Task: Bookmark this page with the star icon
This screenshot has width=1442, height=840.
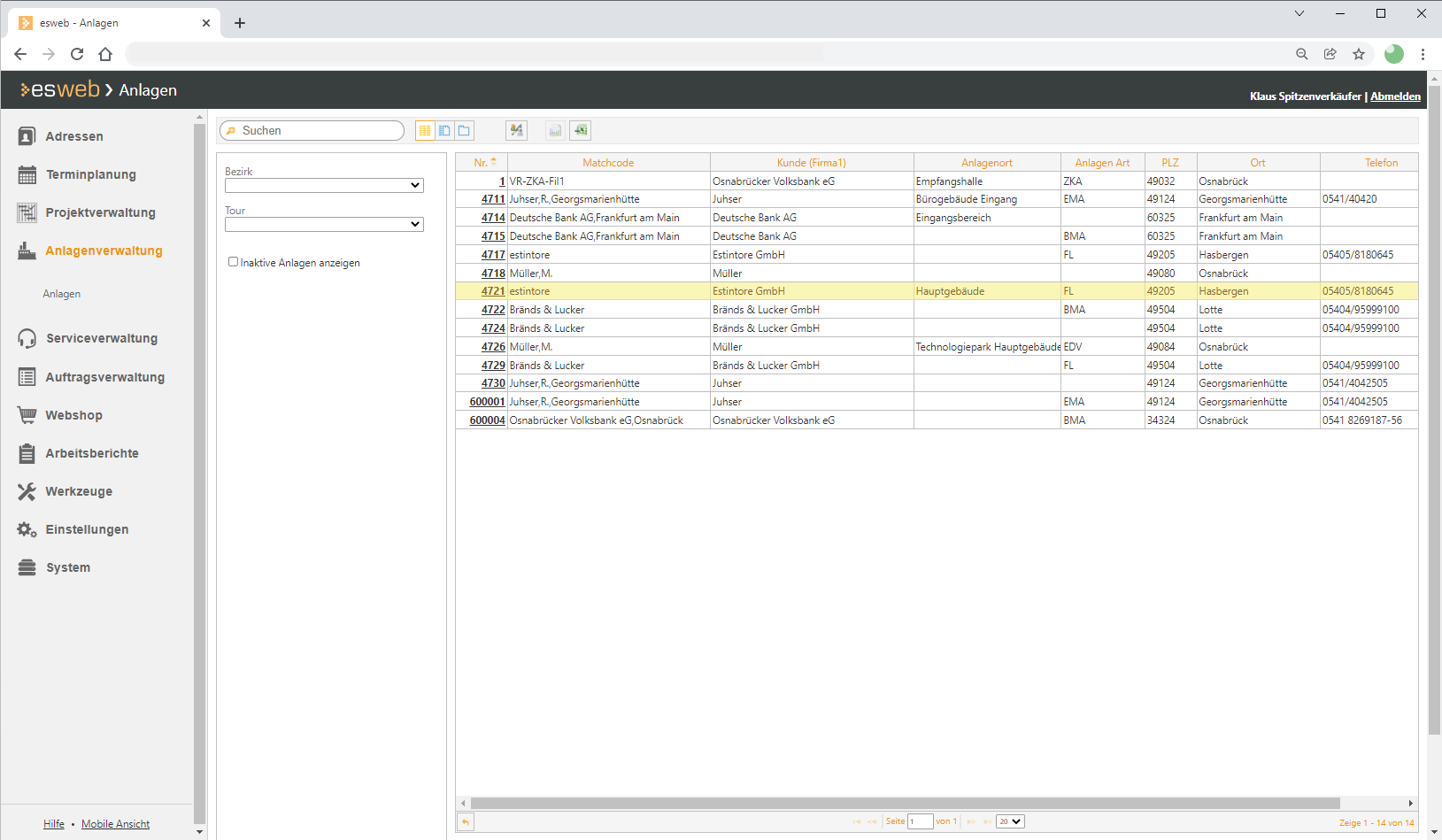Action: pos(1359,54)
